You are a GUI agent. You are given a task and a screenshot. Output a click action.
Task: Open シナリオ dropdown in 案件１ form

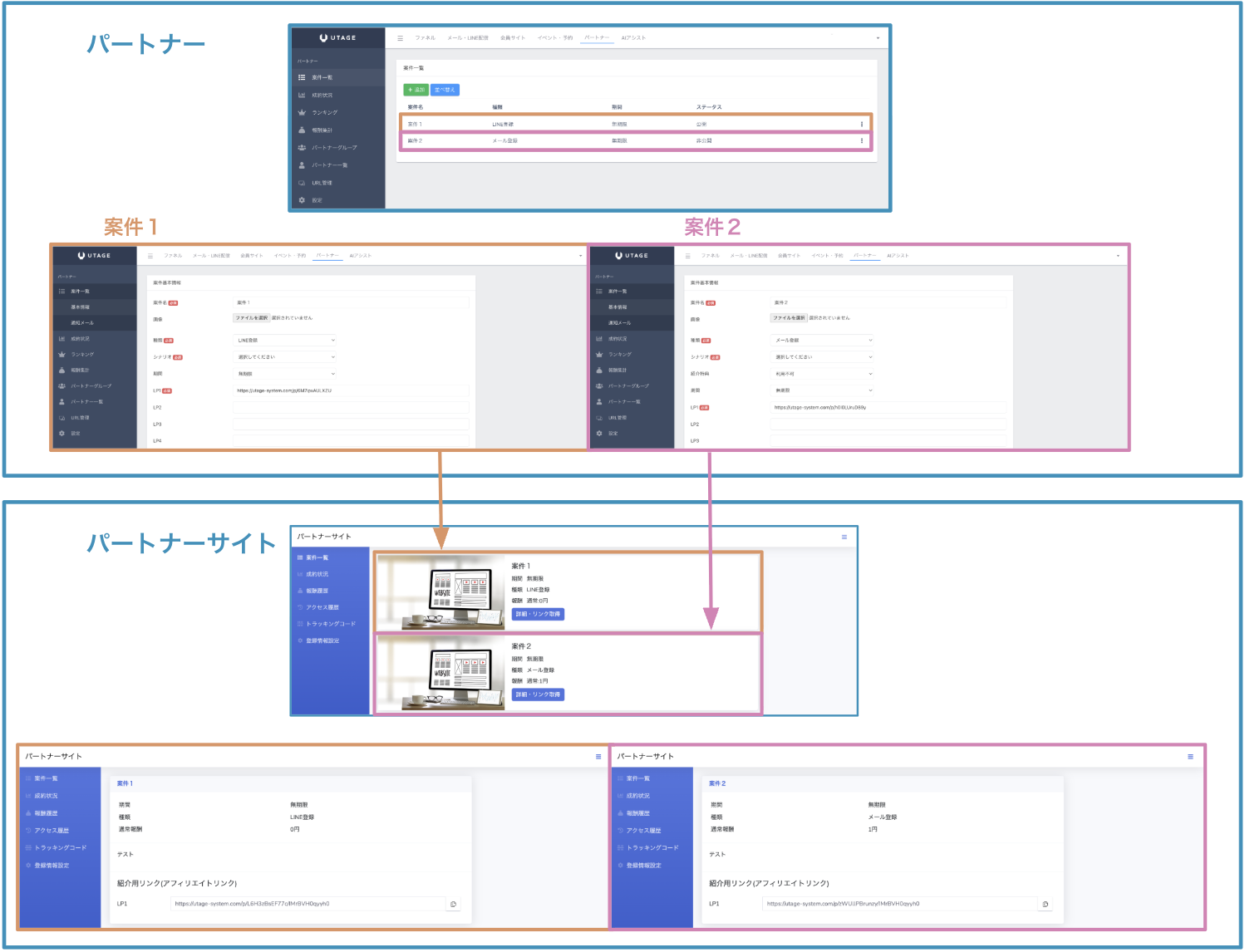point(285,357)
